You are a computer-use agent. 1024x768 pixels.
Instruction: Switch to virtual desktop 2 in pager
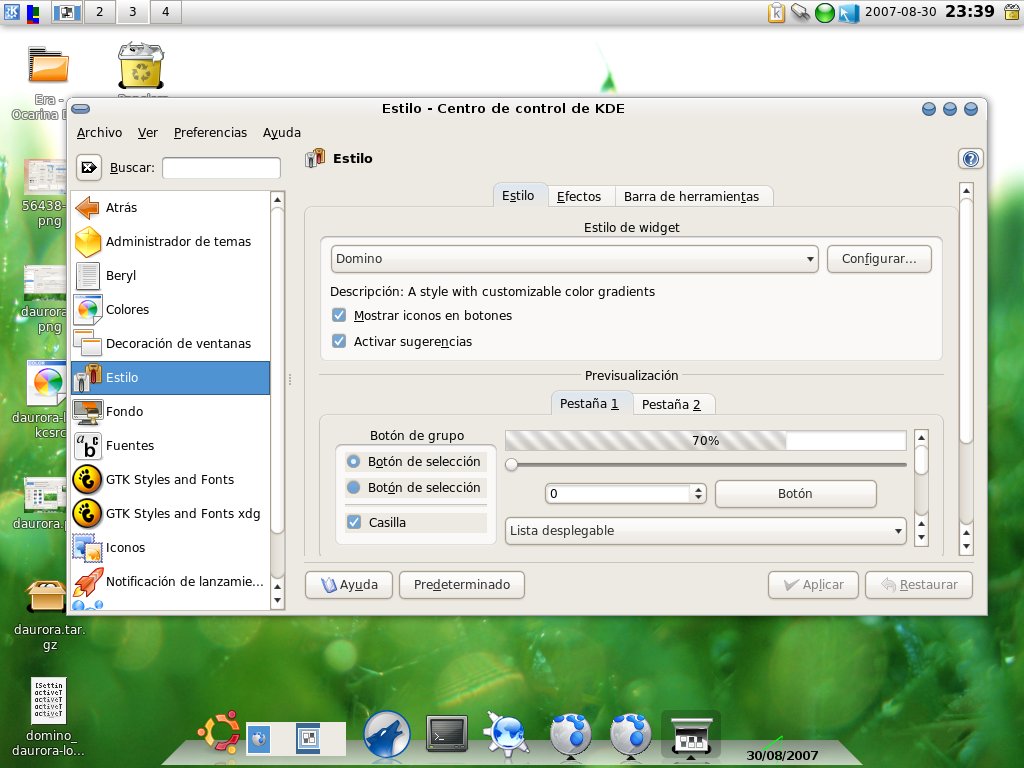[99, 12]
